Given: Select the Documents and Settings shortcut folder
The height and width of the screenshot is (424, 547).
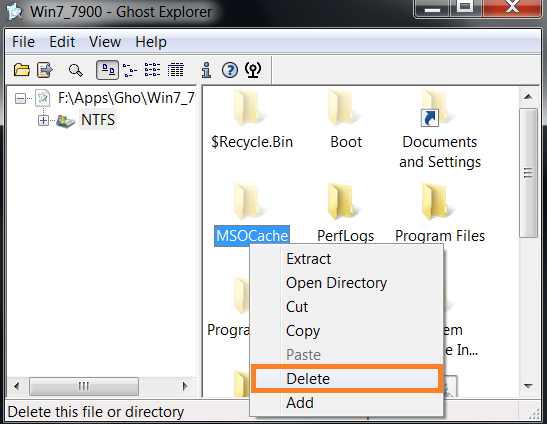Looking at the screenshot, I should [x=440, y=129].
